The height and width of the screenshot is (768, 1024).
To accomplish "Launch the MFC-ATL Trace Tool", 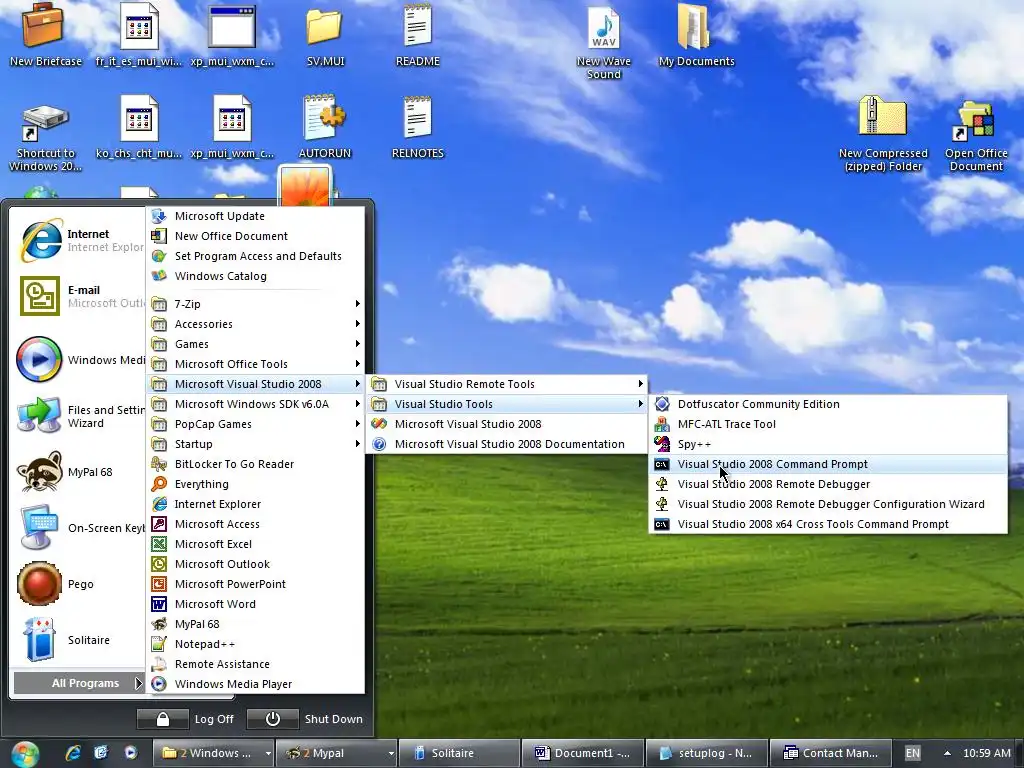I will pyautogui.click(x=828, y=424).
